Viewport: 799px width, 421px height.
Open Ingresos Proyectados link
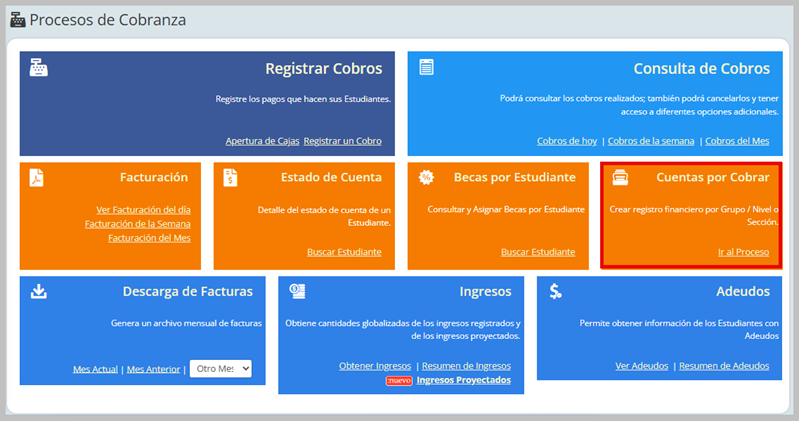[463, 380]
